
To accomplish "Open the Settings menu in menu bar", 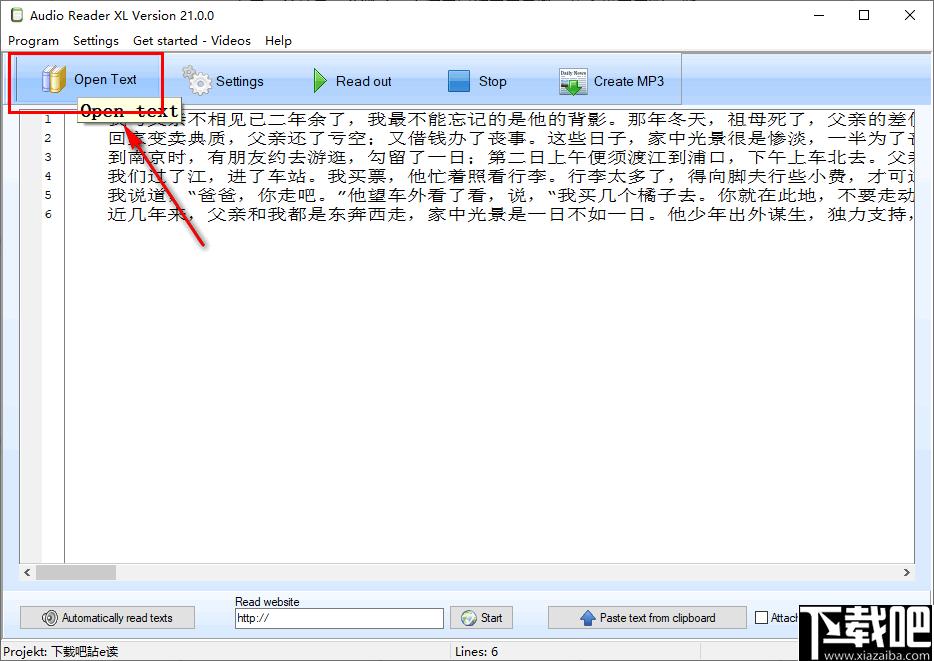I will pos(96,40).
